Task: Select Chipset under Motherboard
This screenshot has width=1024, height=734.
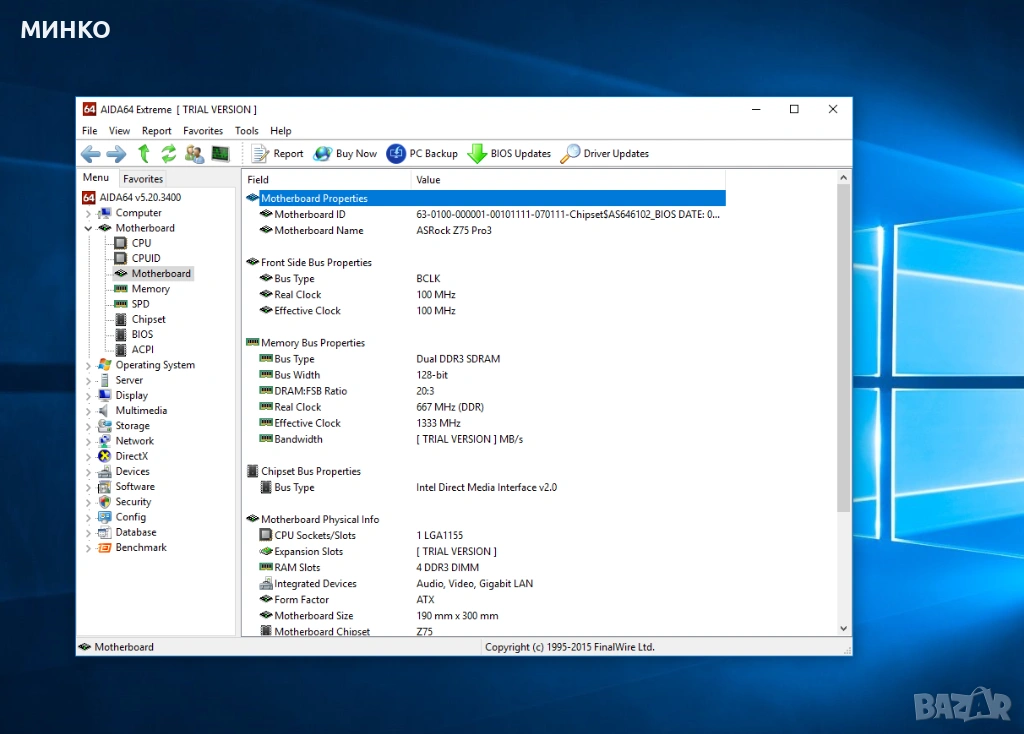Action: click(148, 319)
